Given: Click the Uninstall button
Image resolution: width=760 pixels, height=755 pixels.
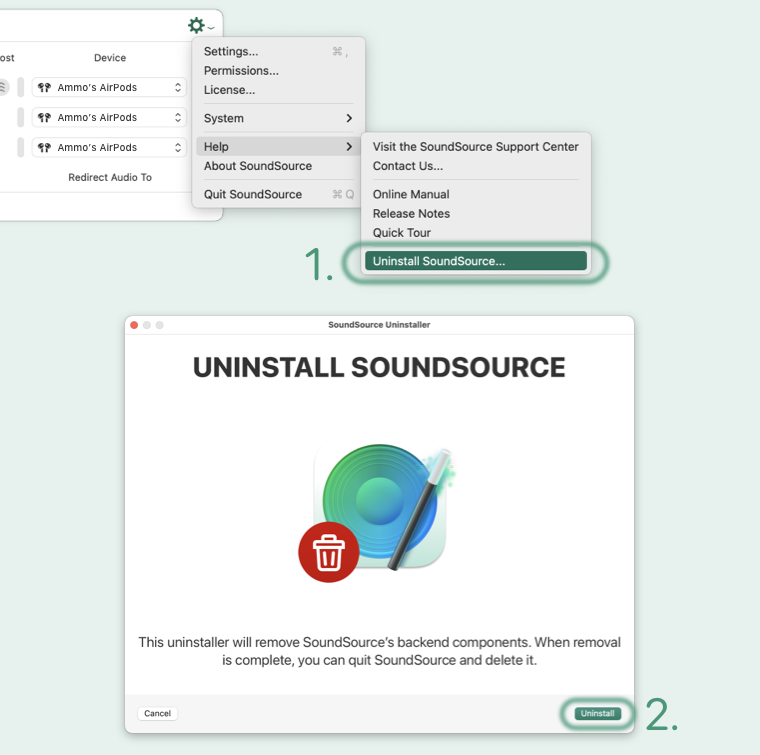Looking at the screenshot, I should point(598,713).
